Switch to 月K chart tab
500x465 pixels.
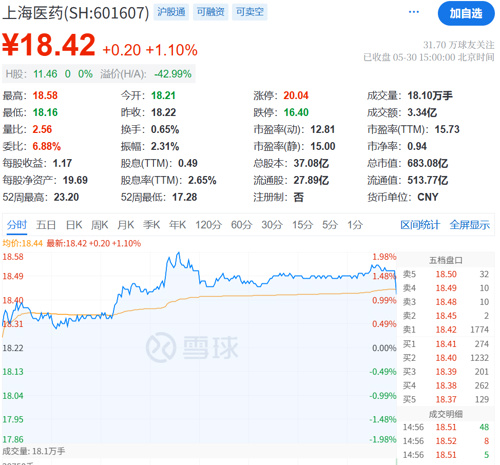click(x=126, y=225)
